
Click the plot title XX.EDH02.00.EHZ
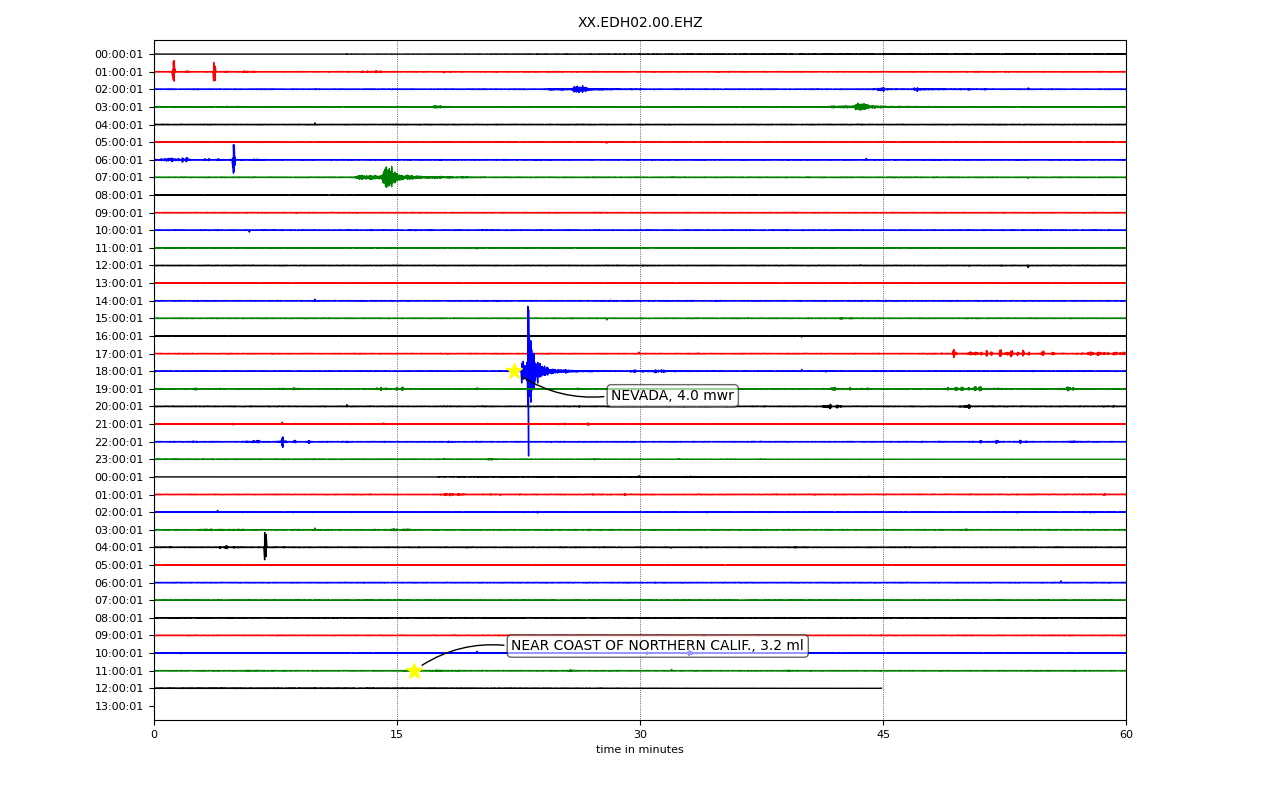[640, 23]
